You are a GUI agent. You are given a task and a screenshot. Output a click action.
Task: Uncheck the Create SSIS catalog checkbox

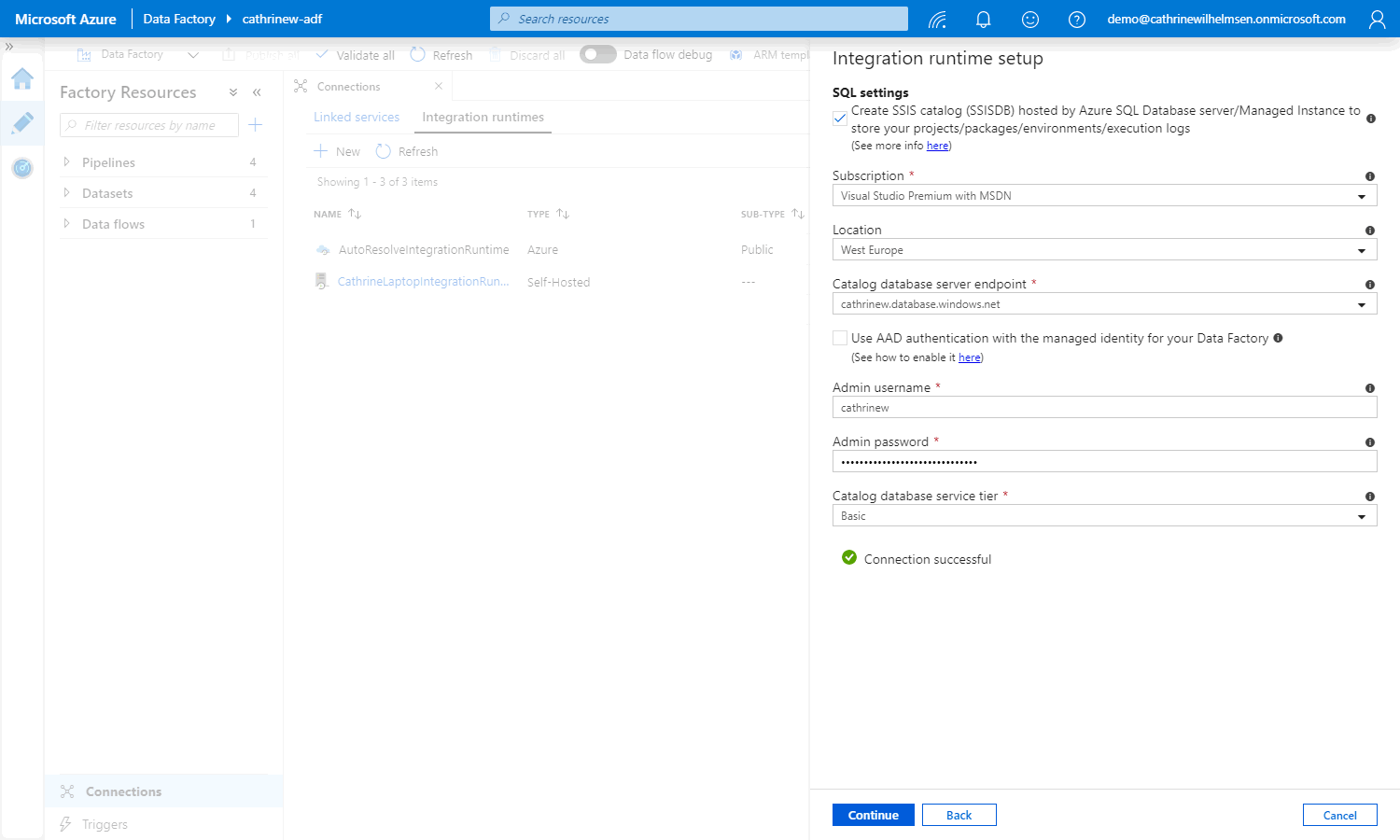point(840,119)
